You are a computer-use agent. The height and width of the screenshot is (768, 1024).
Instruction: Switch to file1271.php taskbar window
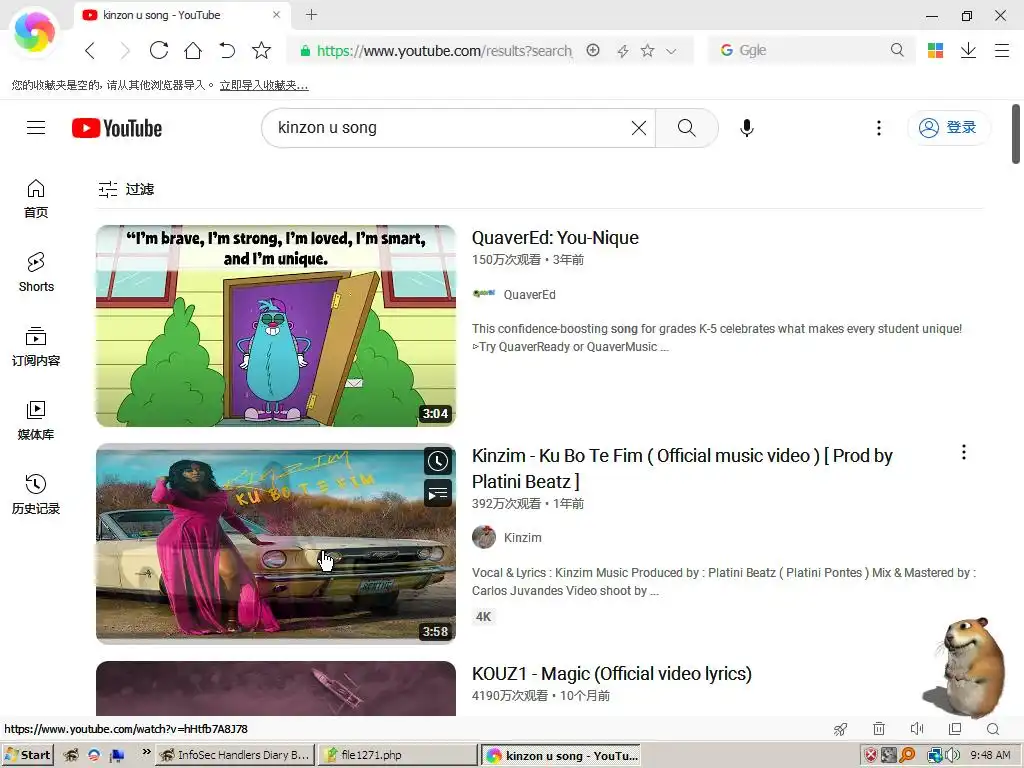[x=398, y=755]
